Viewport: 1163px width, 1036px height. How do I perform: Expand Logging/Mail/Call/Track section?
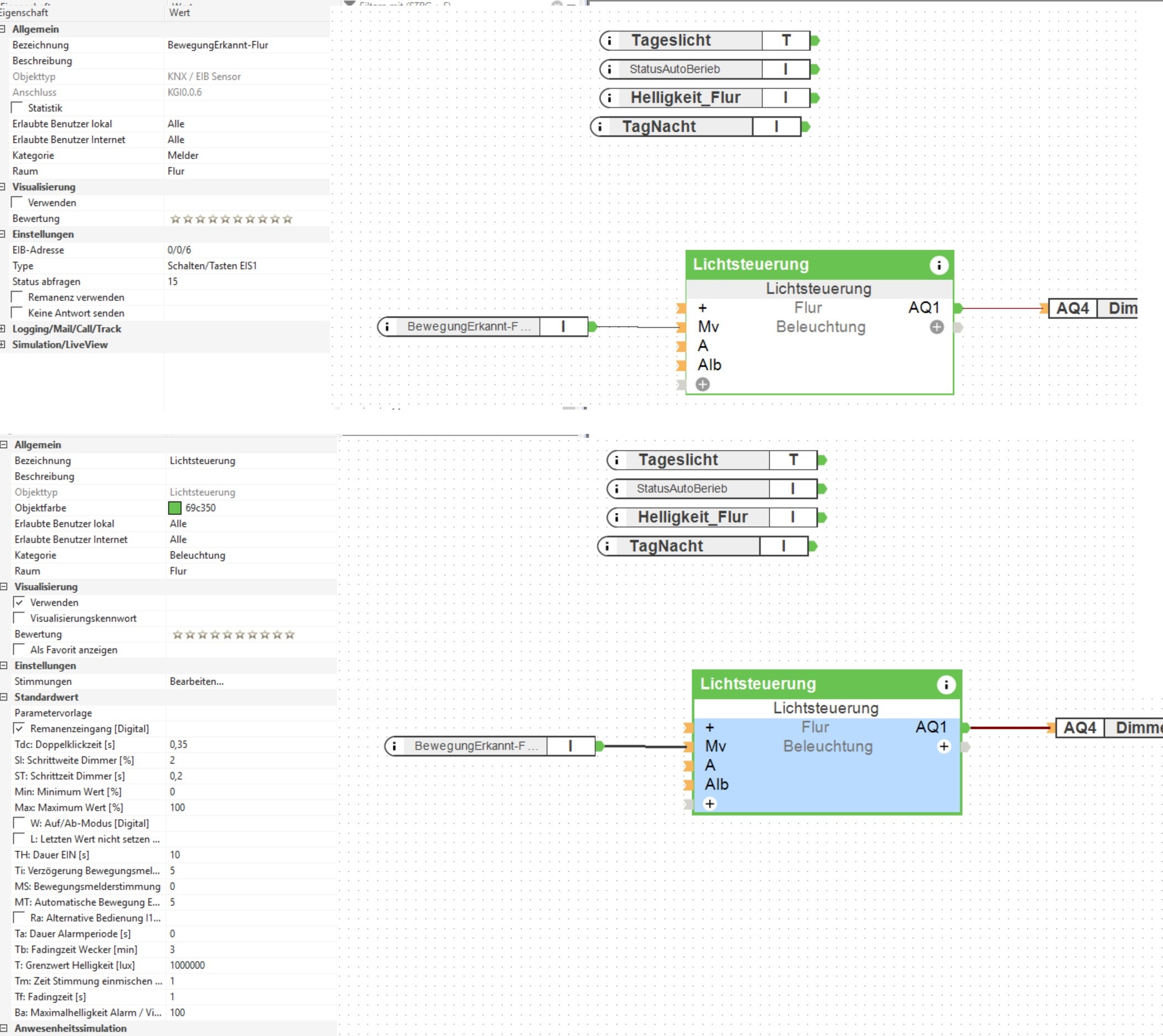pyautogui.click(x=3, y=328)
